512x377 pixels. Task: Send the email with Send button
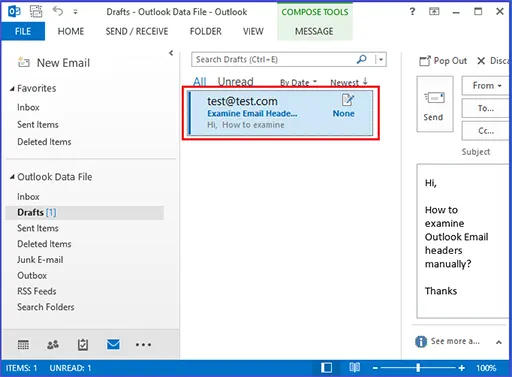tap(435, 104)
